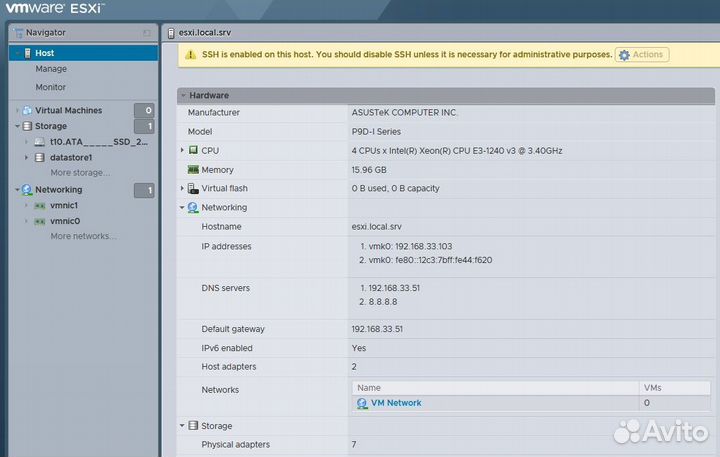
Task: Click the Networking globe icon in Navigator
Action: (x=27, y=190)
